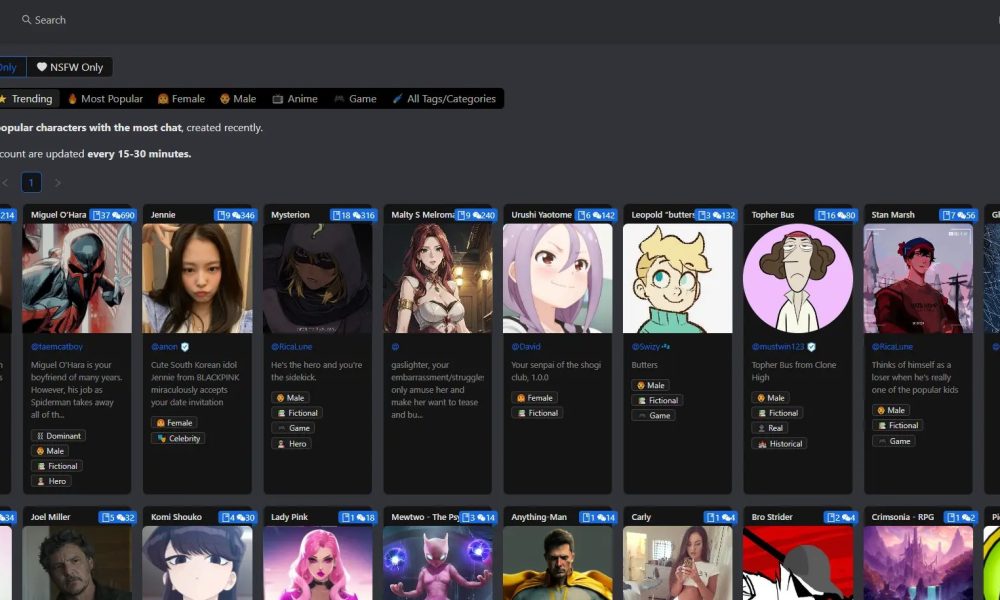Open creator profile @mustwin123
The height and width of the screenshot is (600, 1000).
[778, 347]
